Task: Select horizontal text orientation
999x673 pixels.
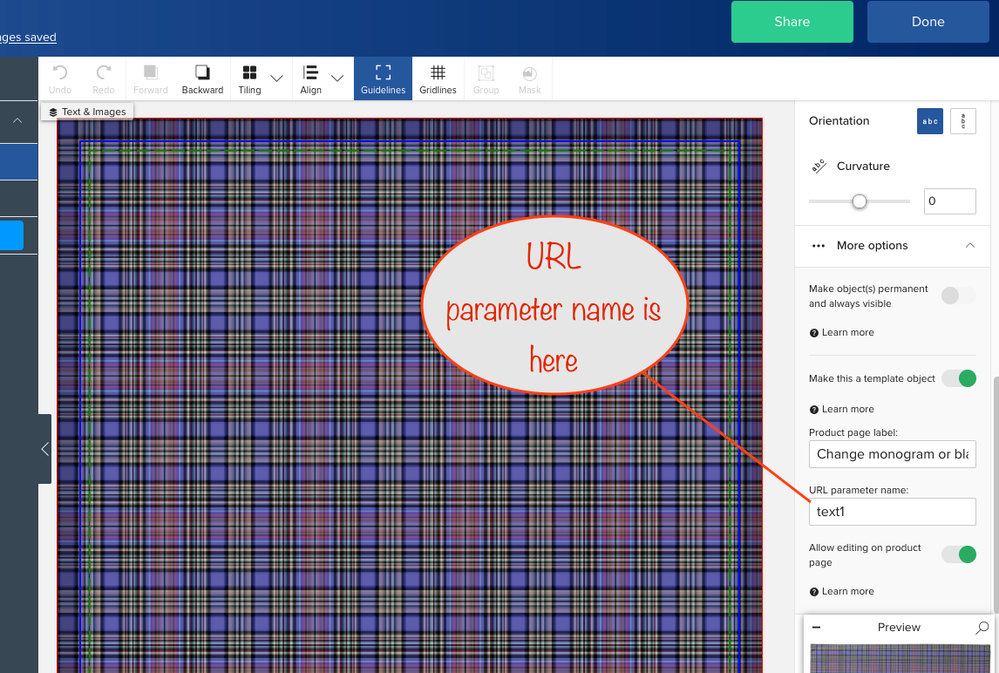Action: [930, 121]
